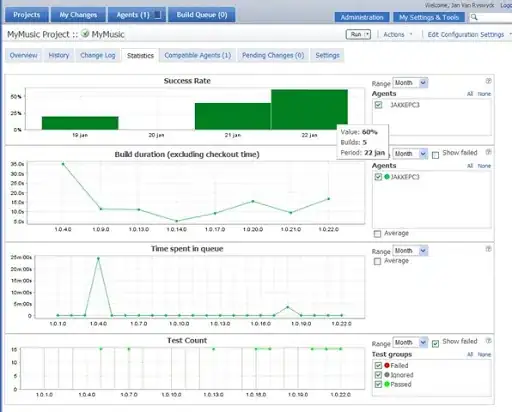512x412 pixels.
Task: Expand the Run button dropdown arrow
Action: (367, 34)
